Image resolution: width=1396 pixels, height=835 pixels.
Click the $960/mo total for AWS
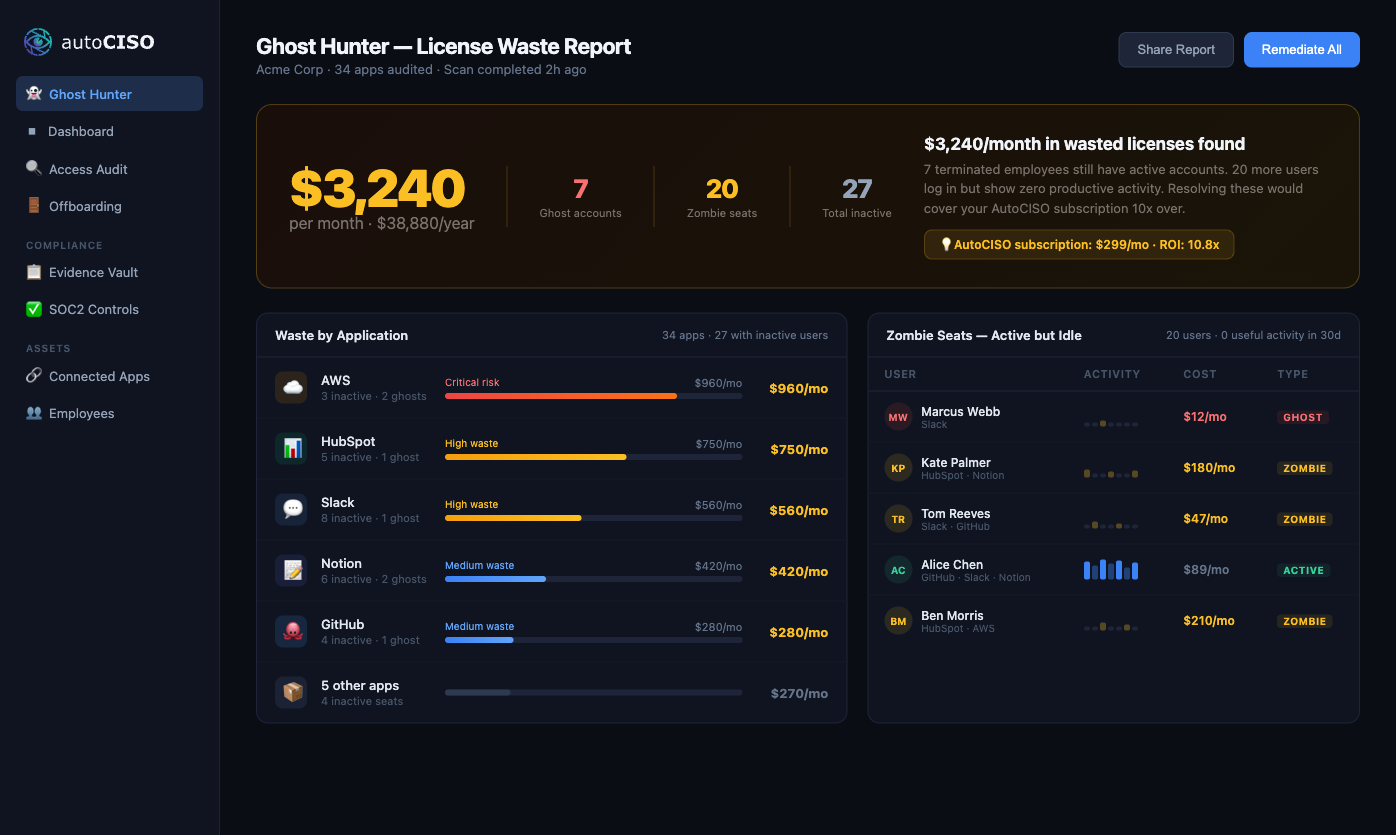[x=798, y=388]
